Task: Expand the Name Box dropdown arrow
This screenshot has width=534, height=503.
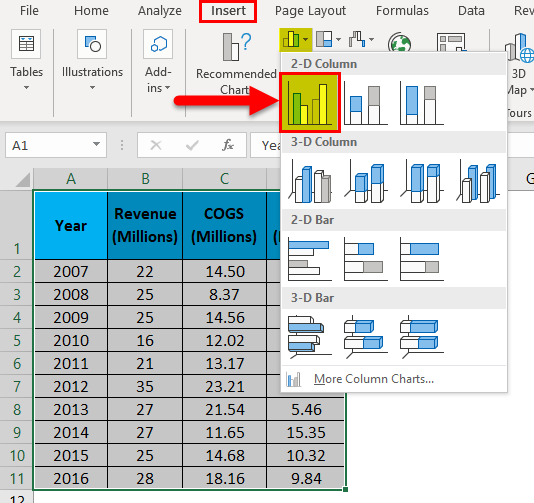Action: pos(96,144)
